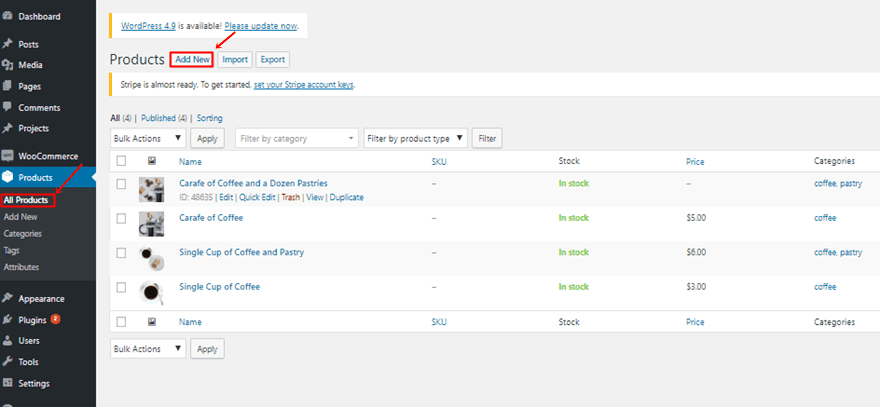Open Categories in the Products submenu
The height and width of the screenshot is (407, 880).
tap(22, 234)
